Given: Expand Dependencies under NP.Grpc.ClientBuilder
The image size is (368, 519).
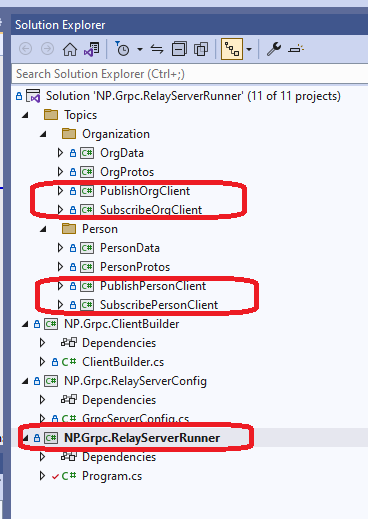Looking at the screenshot, I should coord(42,343).
